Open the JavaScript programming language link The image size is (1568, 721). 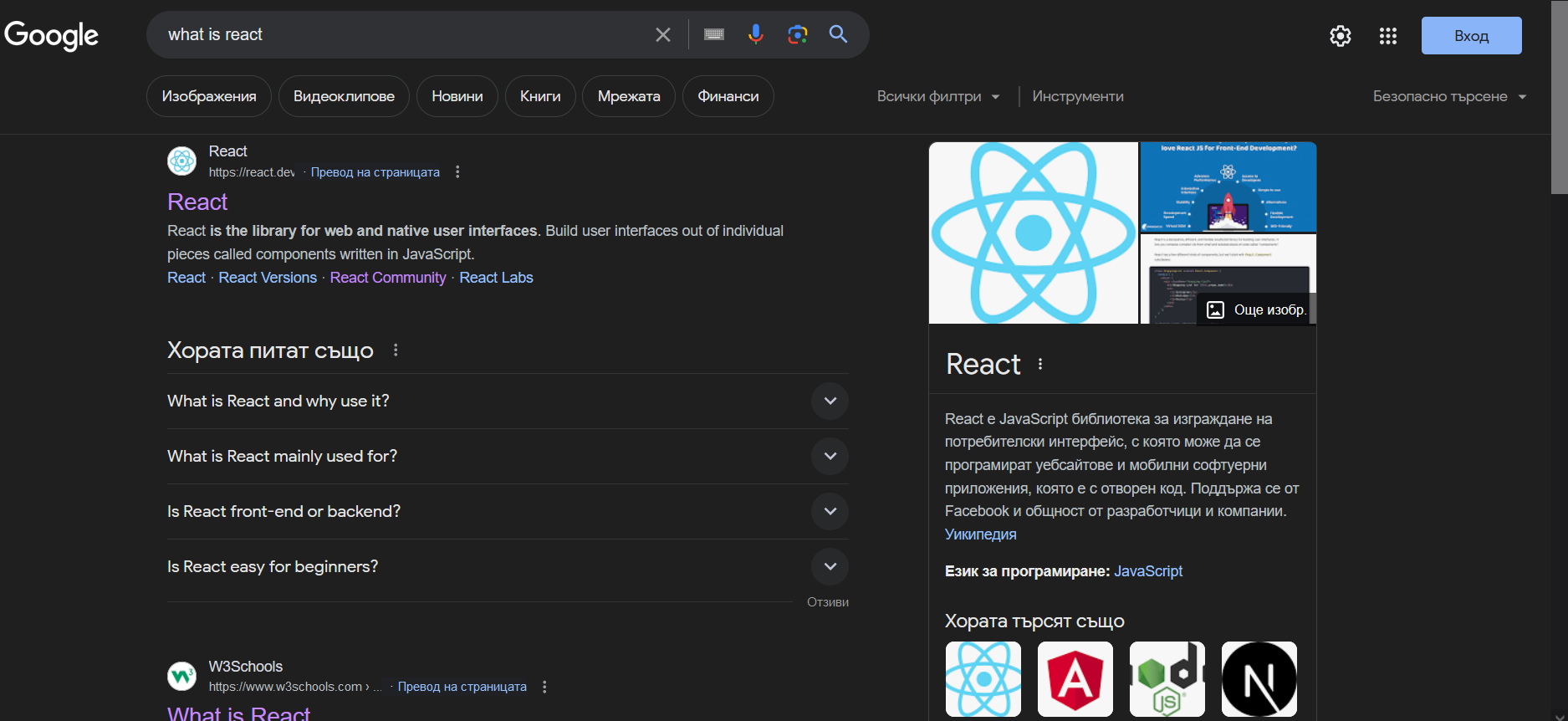click(1148, 571)
